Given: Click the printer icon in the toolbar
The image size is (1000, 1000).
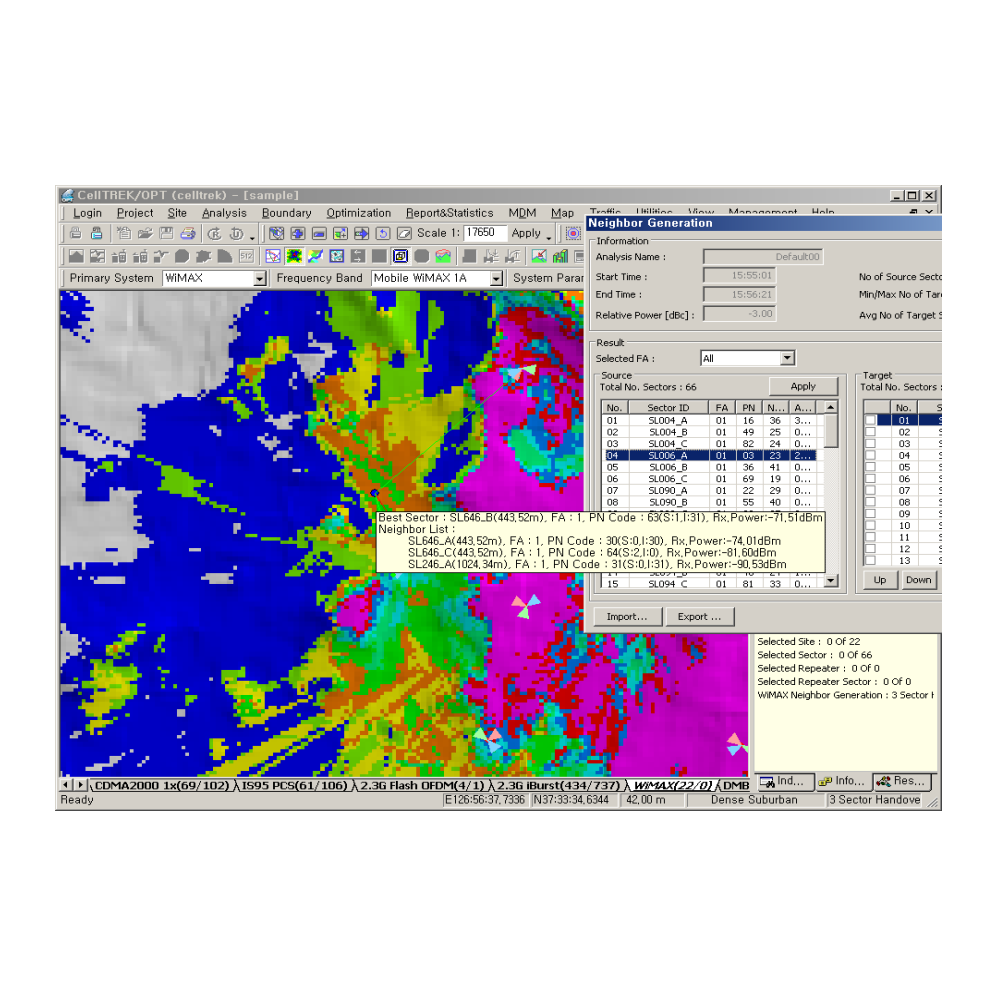Looking at the screenshot, I should pyautogui.click(x=97, y=234).
